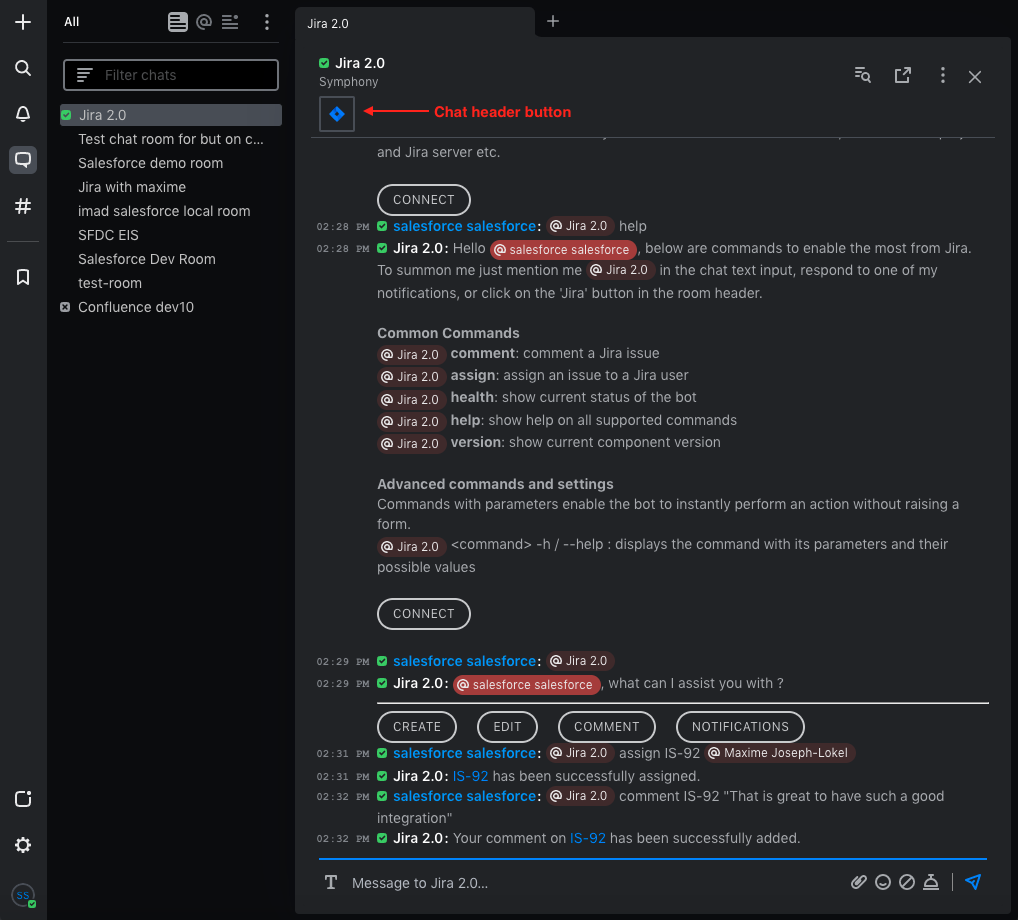Screen dimensions: 1018x920
Task: Click the COMMENT button
Action: 606,727
